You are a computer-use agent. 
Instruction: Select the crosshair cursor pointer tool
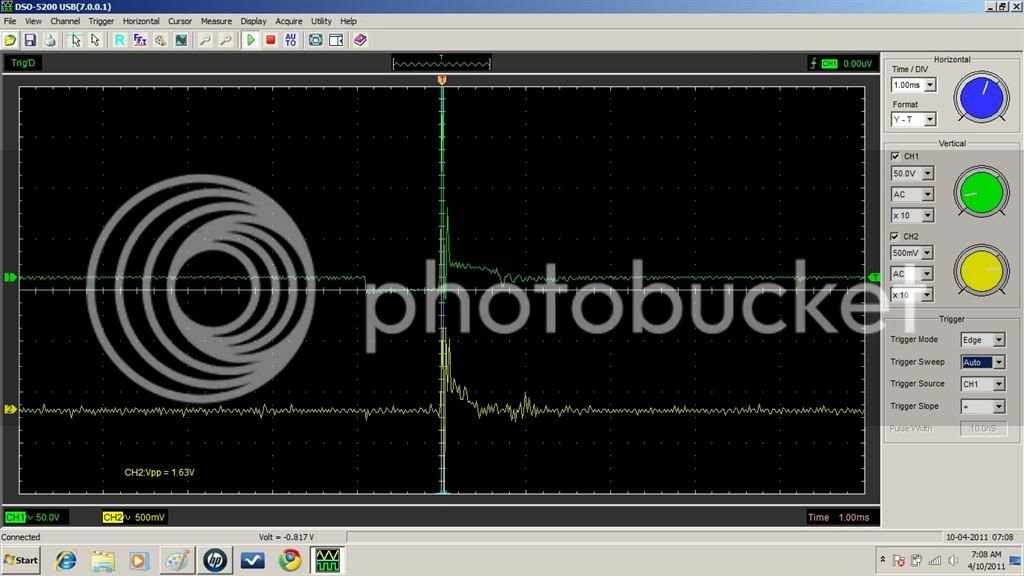point(75,40)
